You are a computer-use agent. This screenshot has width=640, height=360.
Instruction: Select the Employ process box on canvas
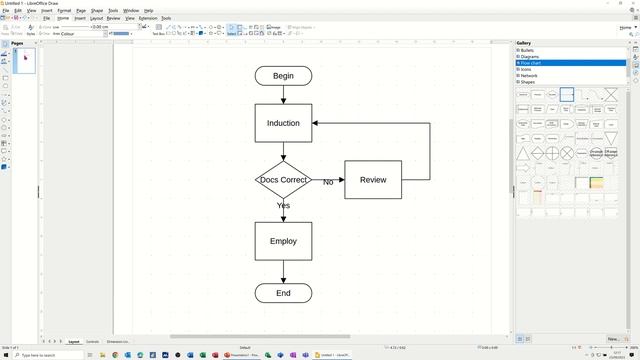283,241
